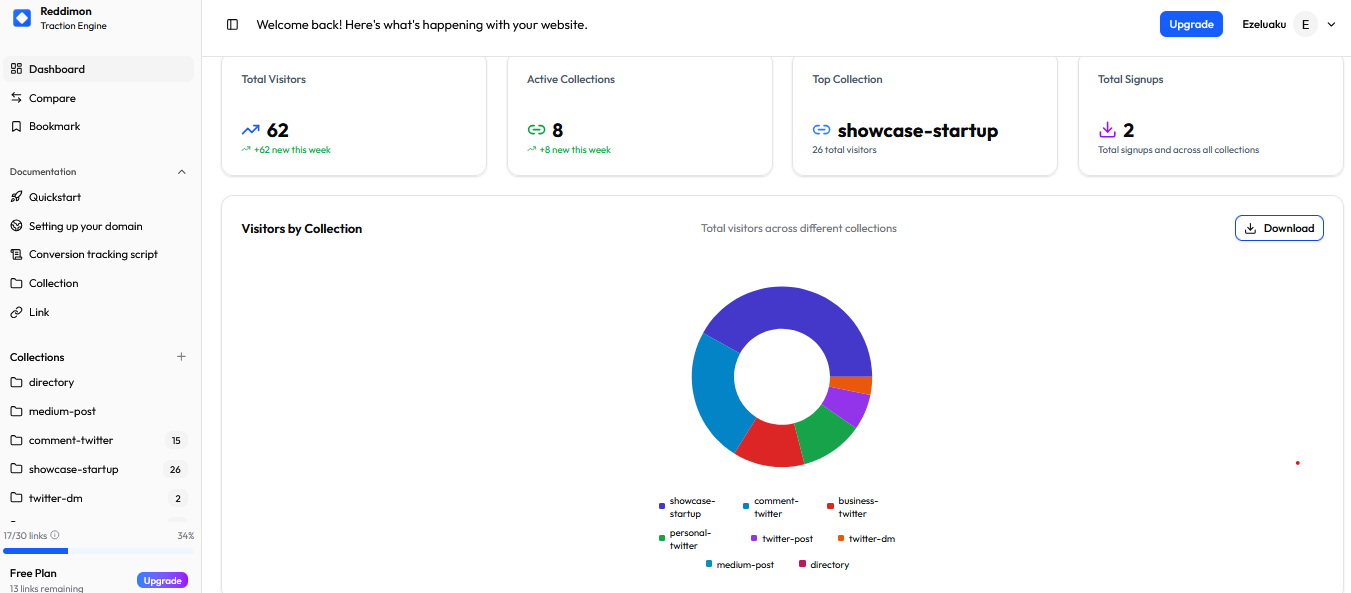Screen dimensions: 1351x593
Task: Click the blue Upgrade button in header
Action: click(1191, 25)
